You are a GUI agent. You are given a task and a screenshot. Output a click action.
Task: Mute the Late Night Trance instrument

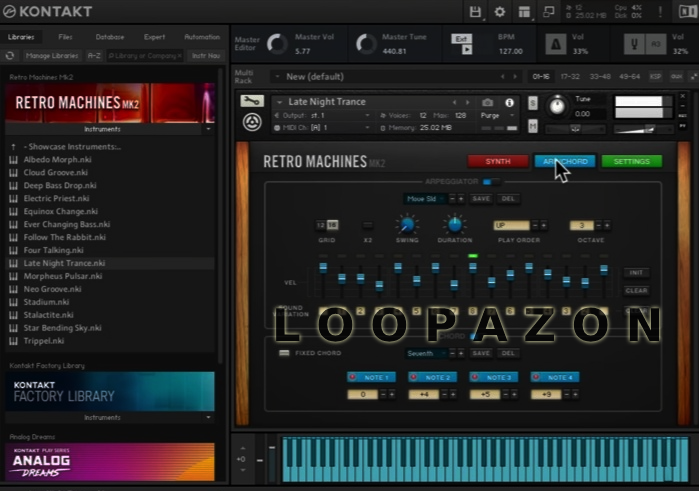533,127
